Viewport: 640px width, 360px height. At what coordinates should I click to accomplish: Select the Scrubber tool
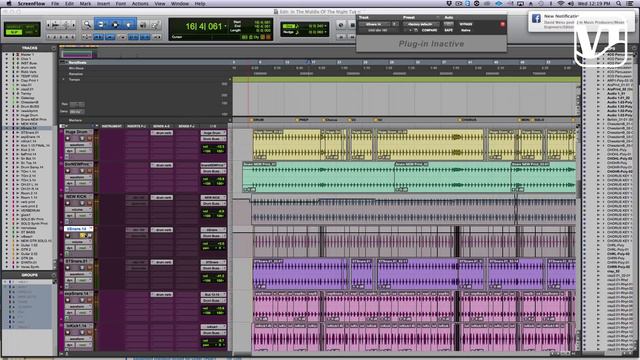143,25
